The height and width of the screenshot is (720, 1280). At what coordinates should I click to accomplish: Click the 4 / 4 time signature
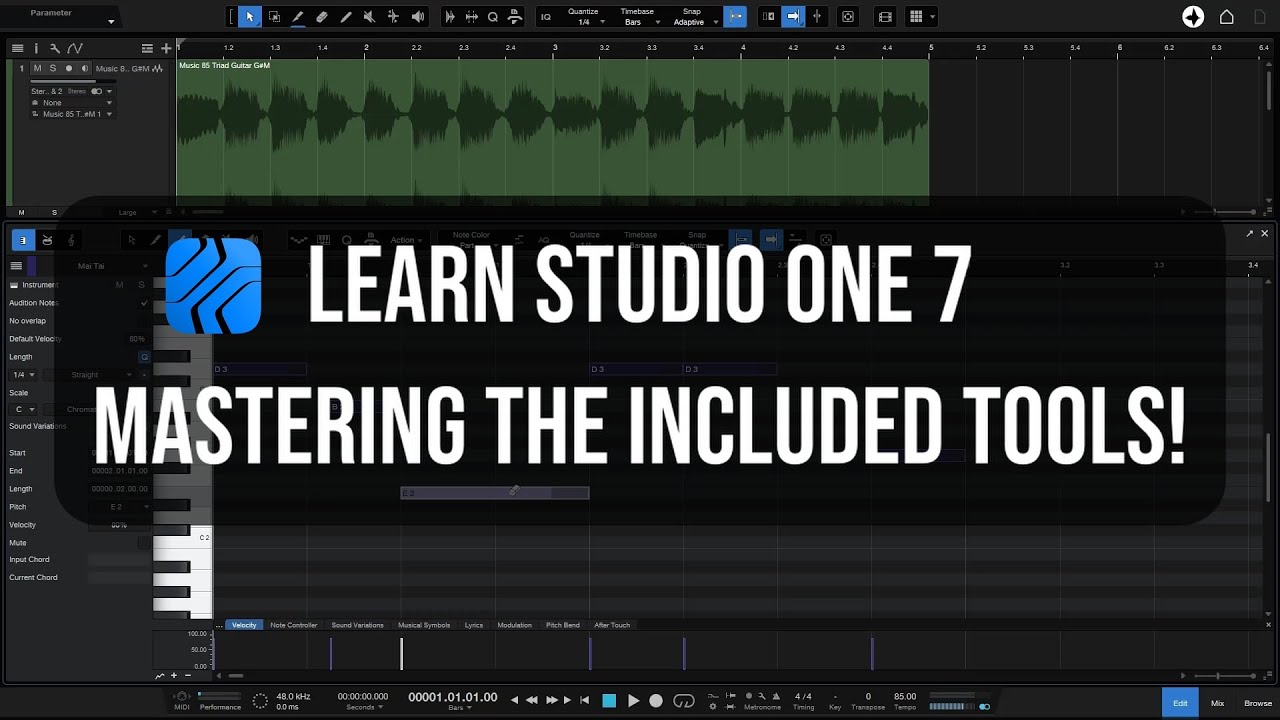pos(803,696)
